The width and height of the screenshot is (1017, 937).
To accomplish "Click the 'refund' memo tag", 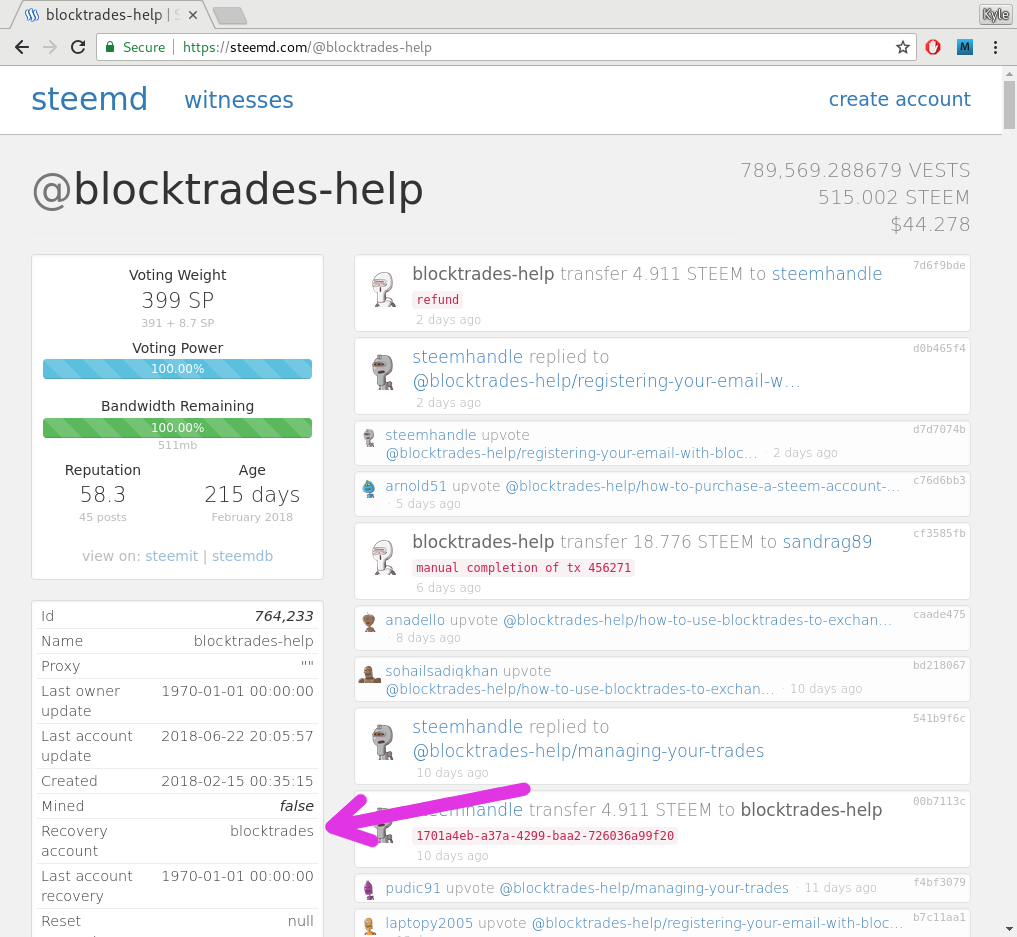I will (x=437, y=300).
